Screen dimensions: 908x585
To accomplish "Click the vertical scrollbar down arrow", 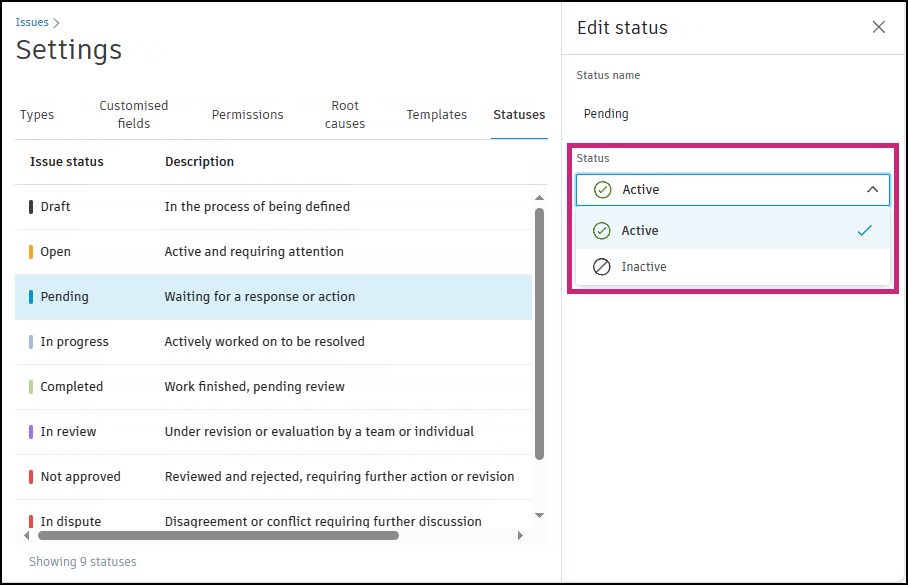I will tap(539, 514).
